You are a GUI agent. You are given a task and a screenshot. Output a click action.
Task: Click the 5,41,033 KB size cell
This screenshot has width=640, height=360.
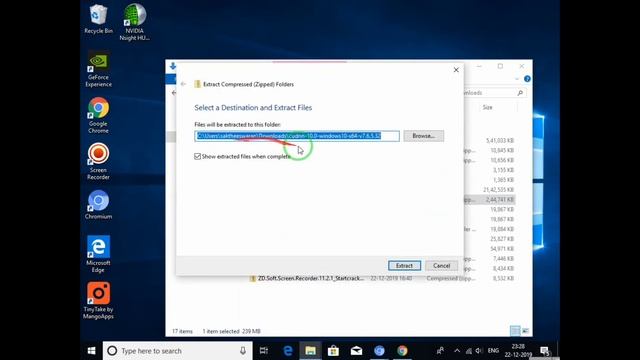click(500, 140)
